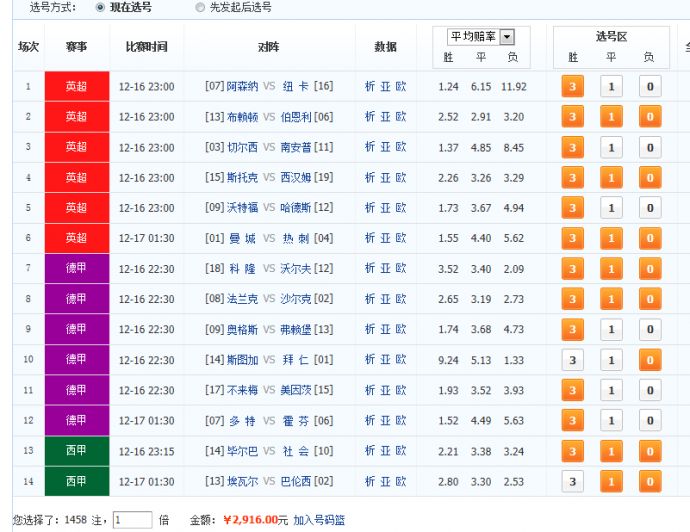Click the 比赛时间 column header
Image resolution: width=690 pixels, height=532 pixels.
click(147, 47)
